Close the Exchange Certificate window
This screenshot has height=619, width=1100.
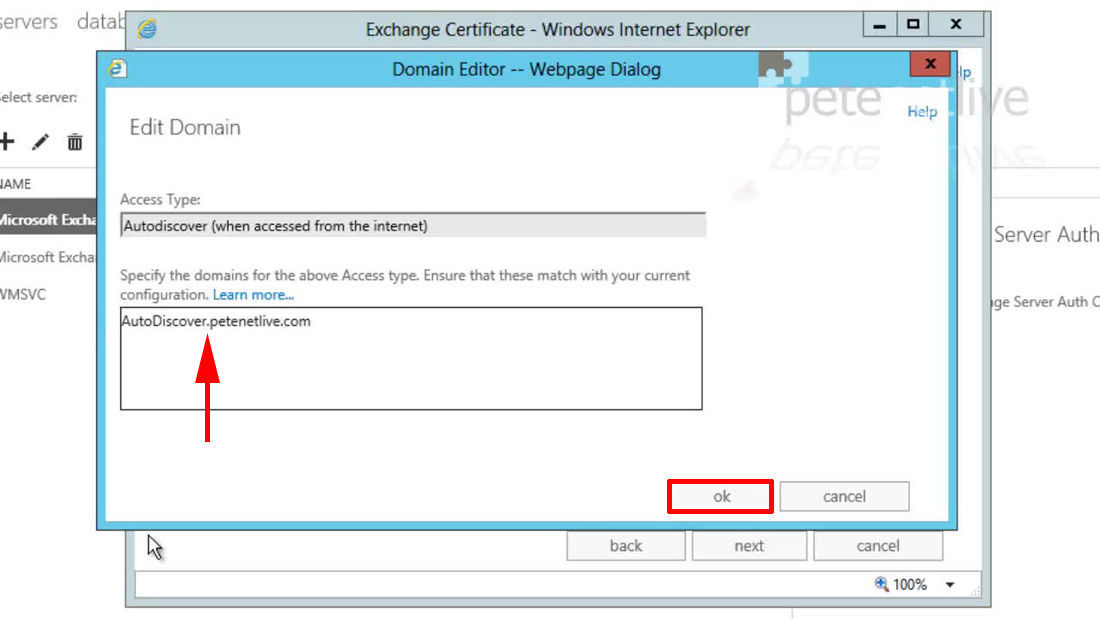click(955, 25)
